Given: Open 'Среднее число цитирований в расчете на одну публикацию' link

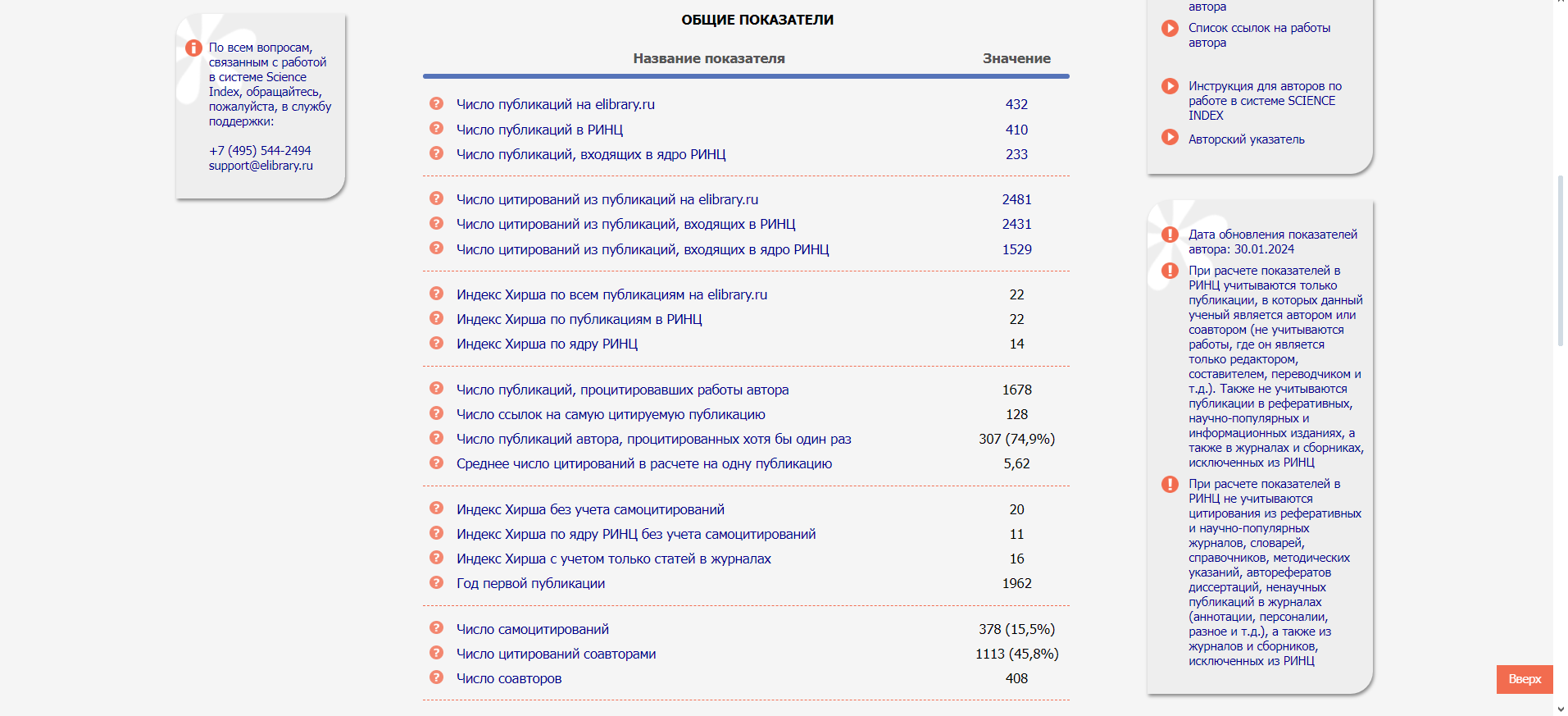Looking at the screenshot, I should tap(644, 463).
